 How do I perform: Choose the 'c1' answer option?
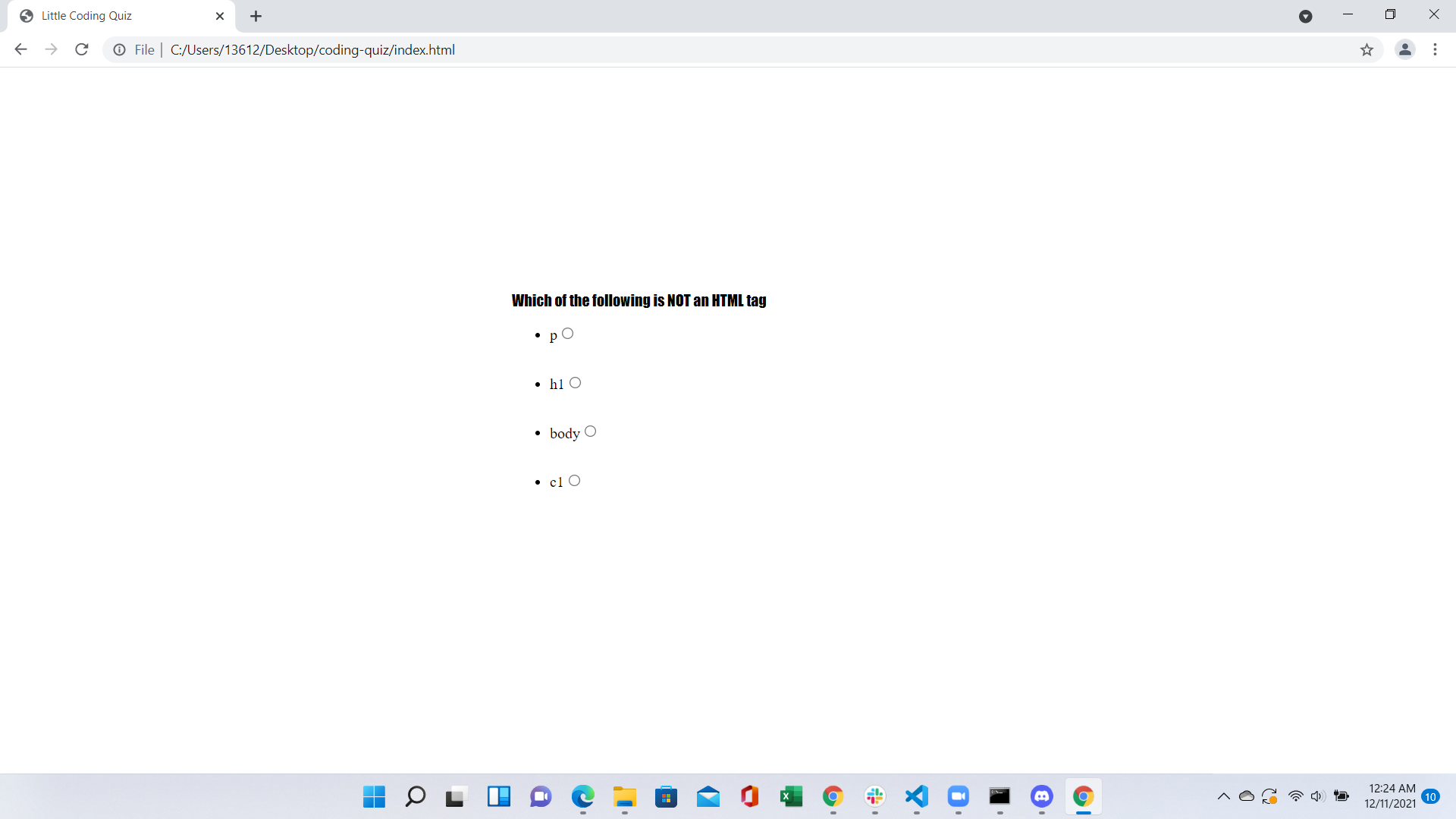tap(574, 480)
